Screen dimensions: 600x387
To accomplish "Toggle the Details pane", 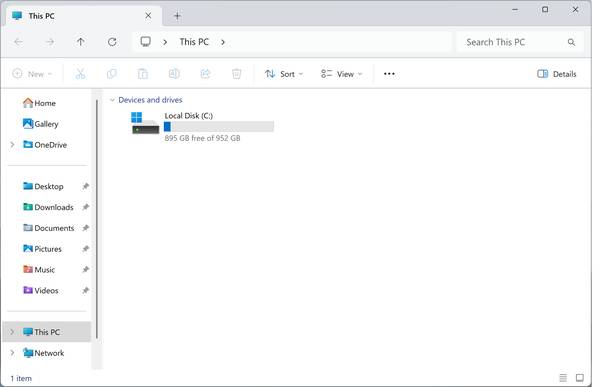I will pyautogui.click(x=557, y=74).
